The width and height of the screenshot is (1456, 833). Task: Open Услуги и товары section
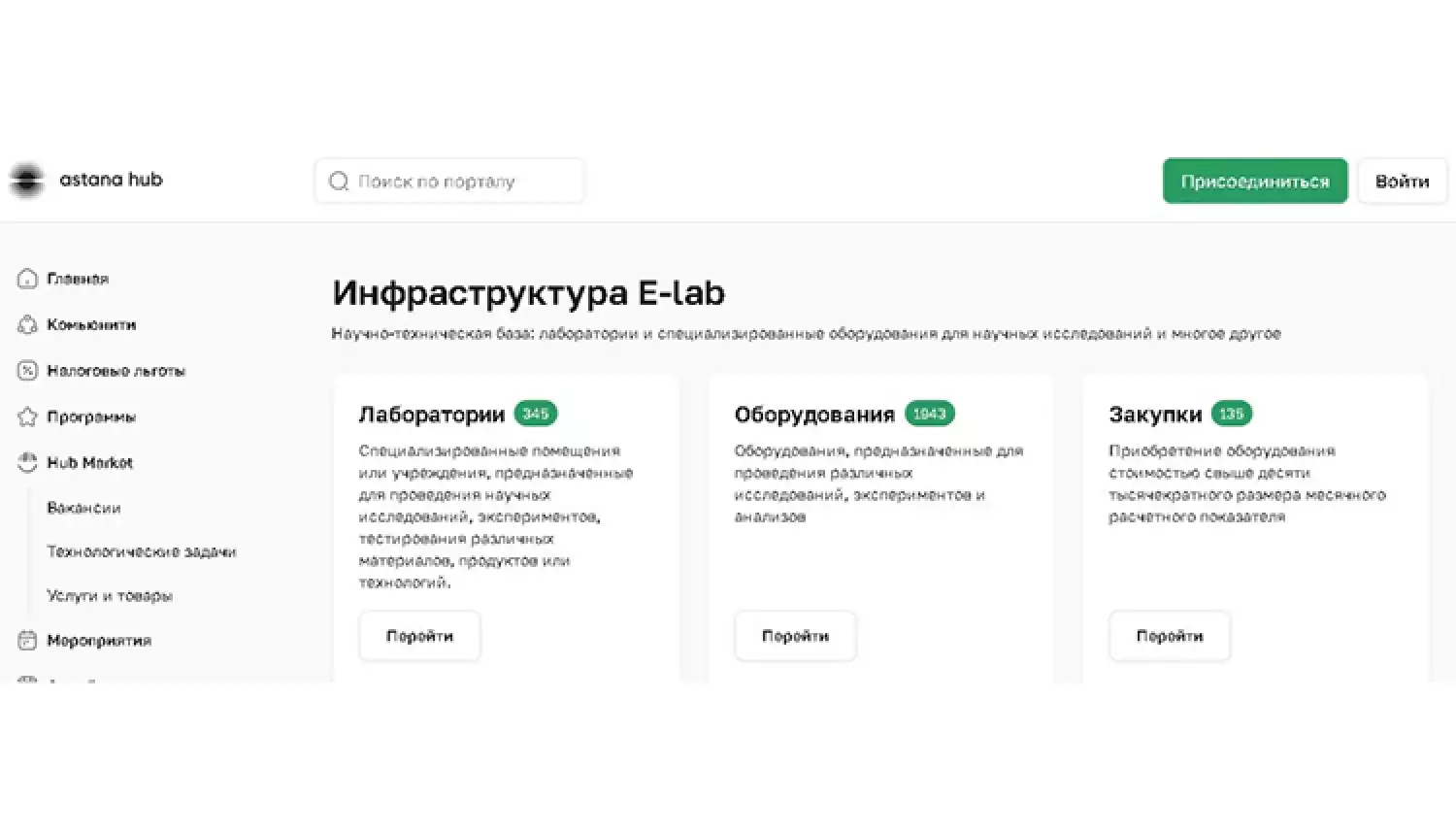[110, 595]
